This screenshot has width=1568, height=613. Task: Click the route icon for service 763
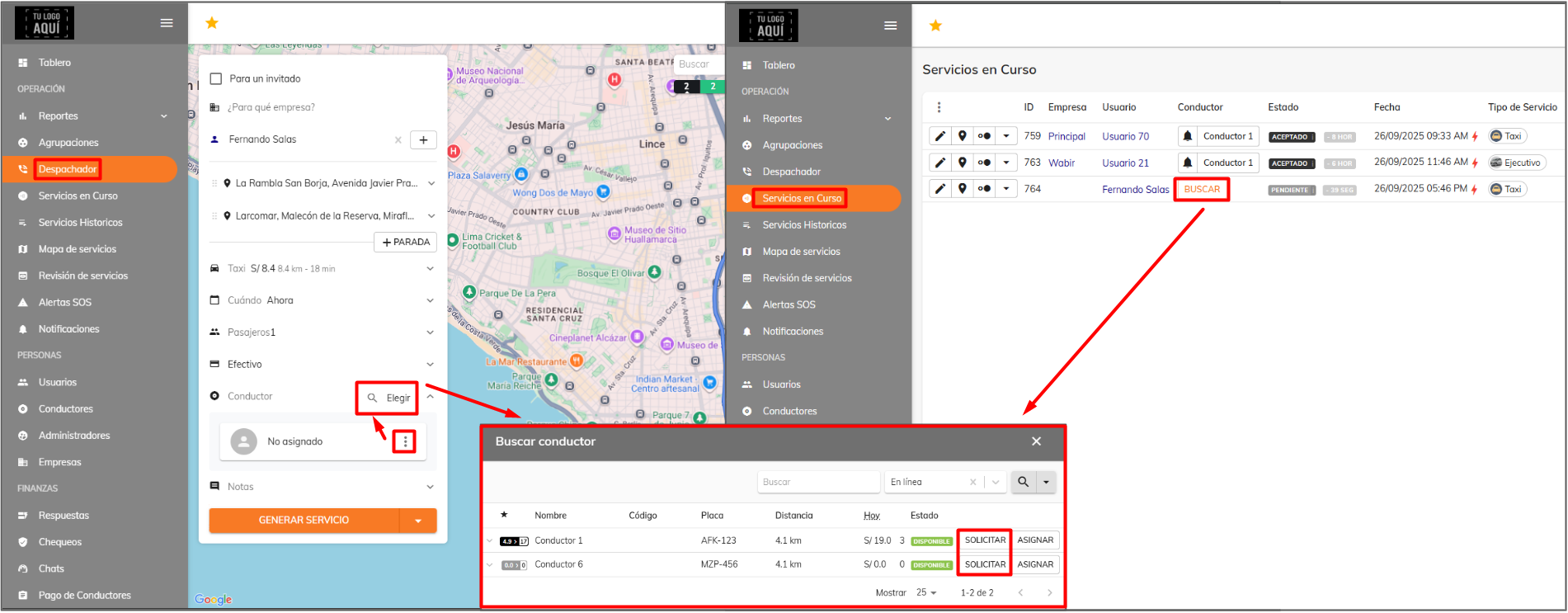[x=984, y=163]
